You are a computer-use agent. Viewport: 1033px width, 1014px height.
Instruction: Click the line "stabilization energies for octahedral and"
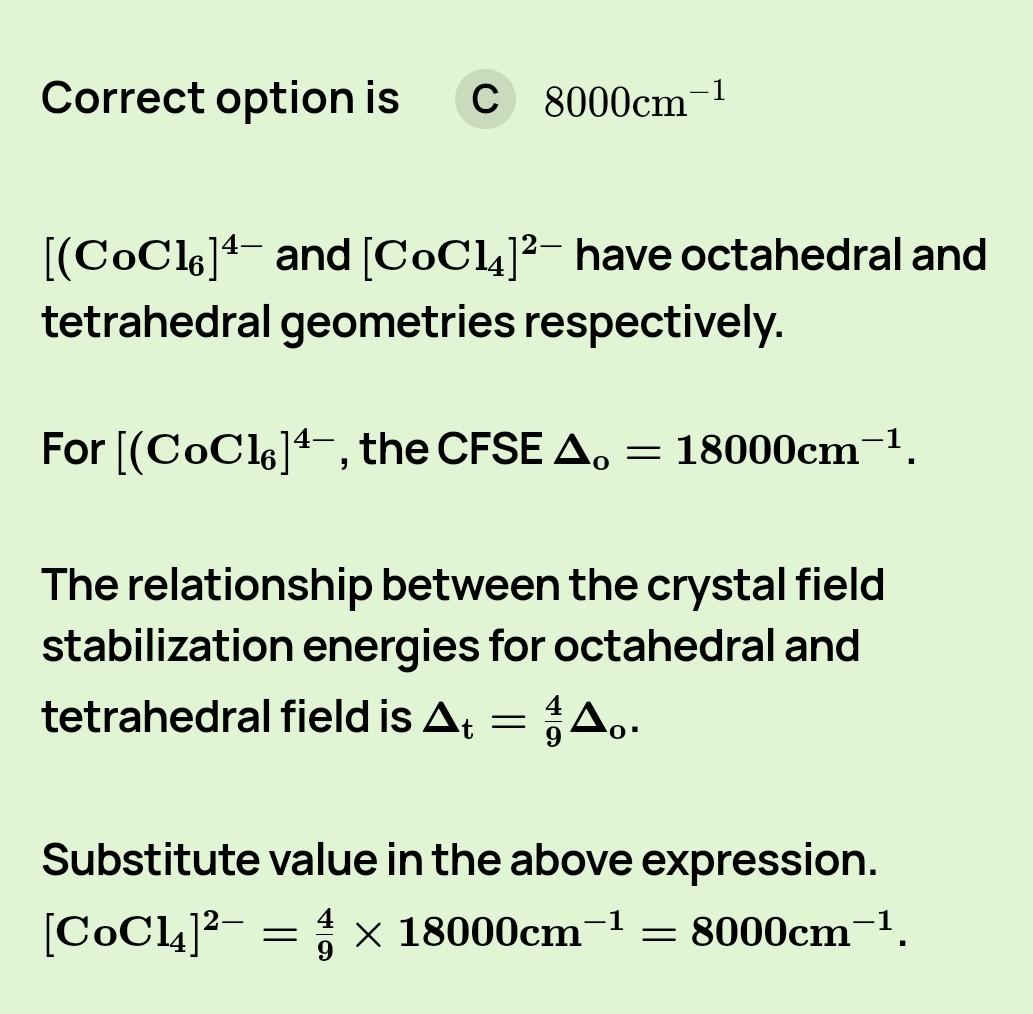click(x=450, y=646)
